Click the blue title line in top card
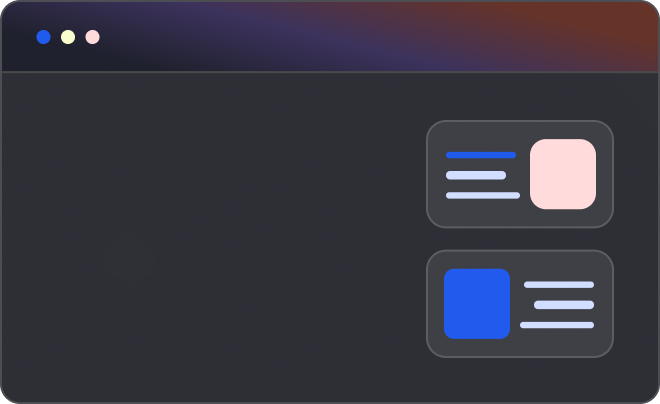This screenshot has height=404, width=660. pyautogui.click(x=481, y=155)
